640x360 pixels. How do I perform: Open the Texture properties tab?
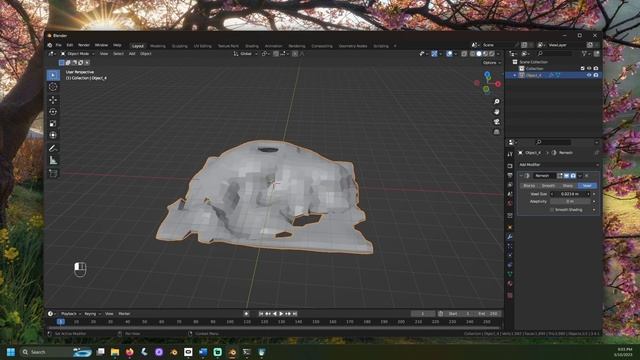pyautogui.click(x=510, y=295)
